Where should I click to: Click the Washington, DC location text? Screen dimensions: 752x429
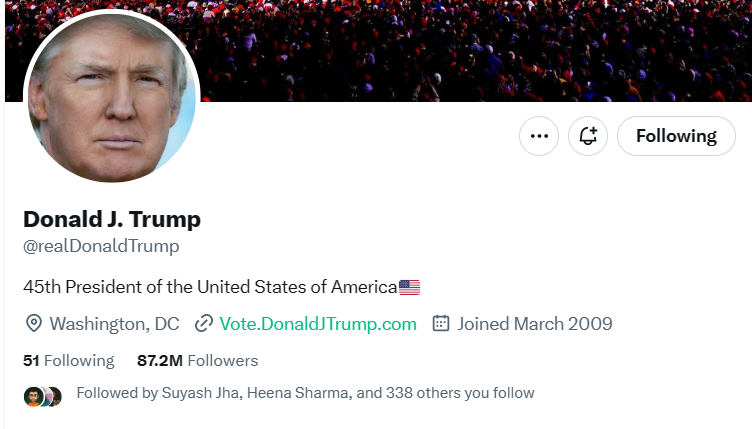pyautogui.click(x=114, y=324)
